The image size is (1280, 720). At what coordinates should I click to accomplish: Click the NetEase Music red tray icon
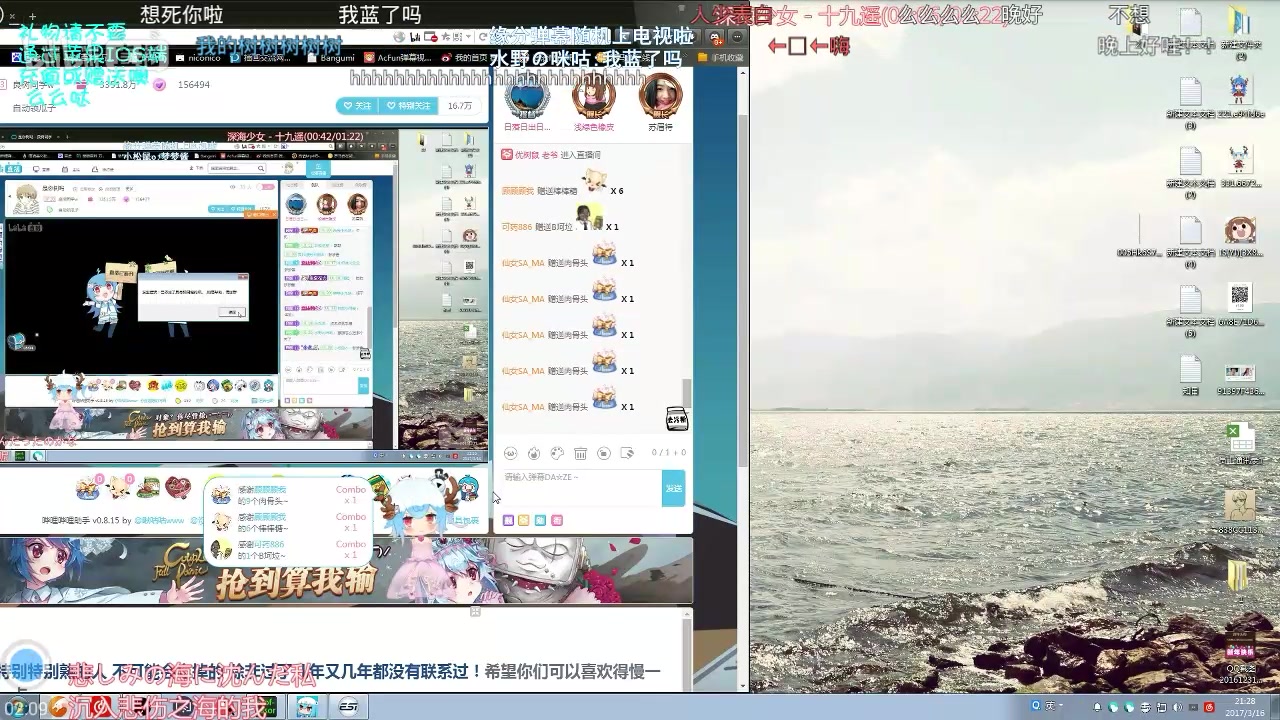(x=1209, y=707)
